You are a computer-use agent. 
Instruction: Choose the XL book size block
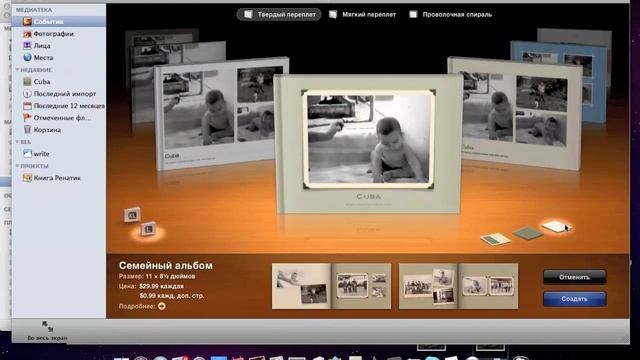pos(132,215)
